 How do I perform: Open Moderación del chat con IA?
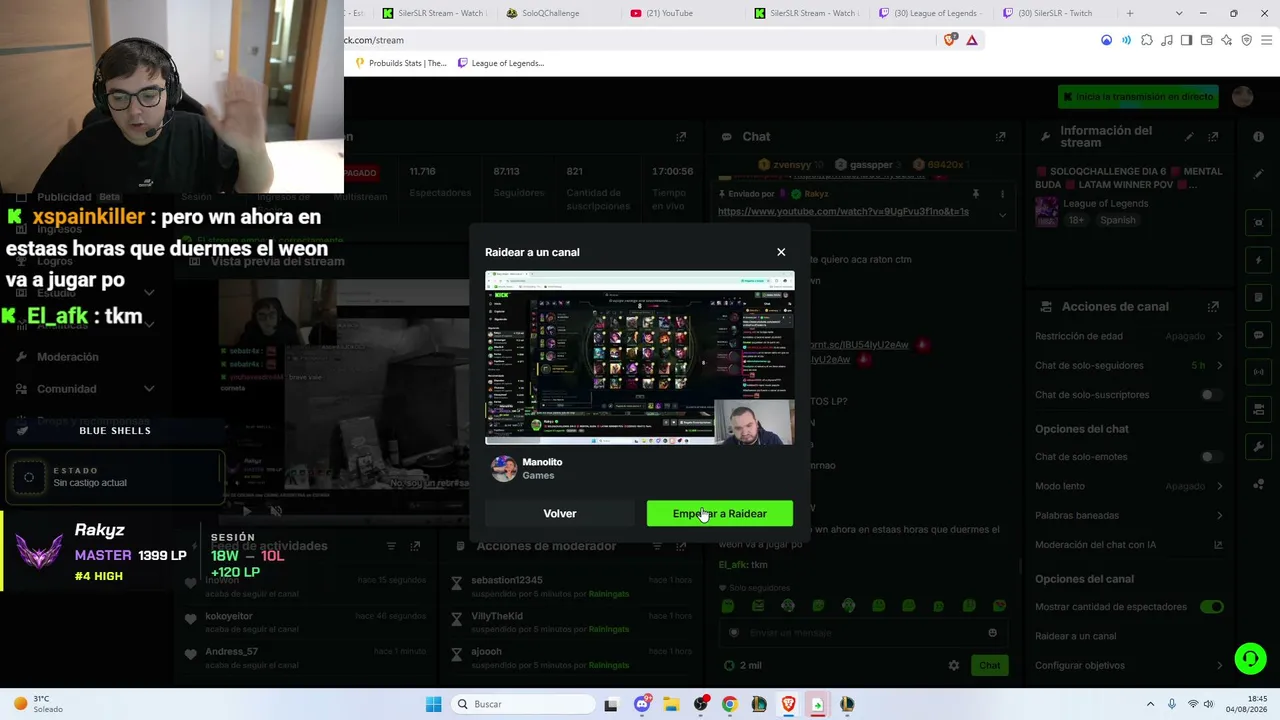tap(1128, 545)
